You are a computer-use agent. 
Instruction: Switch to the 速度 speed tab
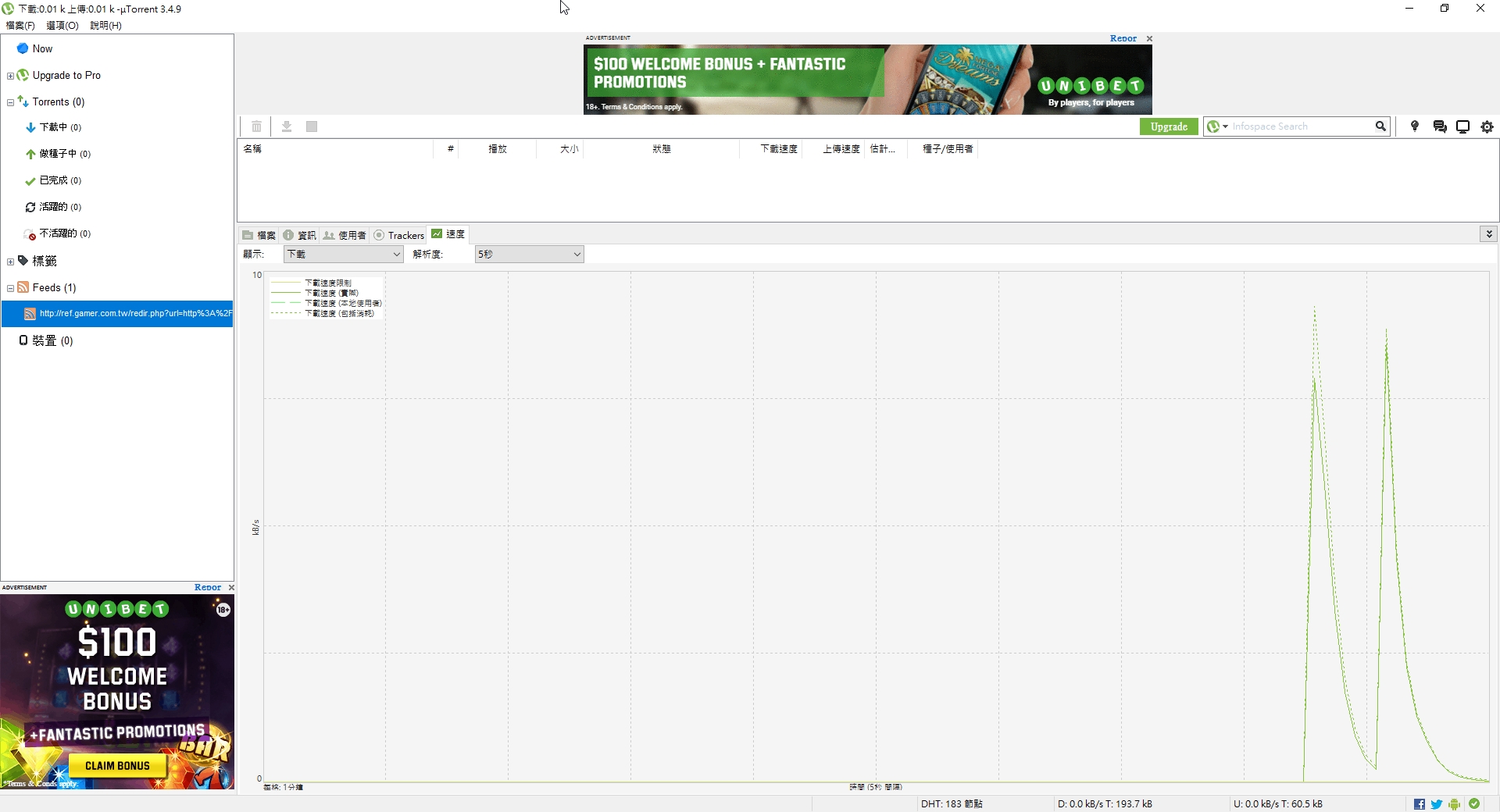(x=448, y=233)
